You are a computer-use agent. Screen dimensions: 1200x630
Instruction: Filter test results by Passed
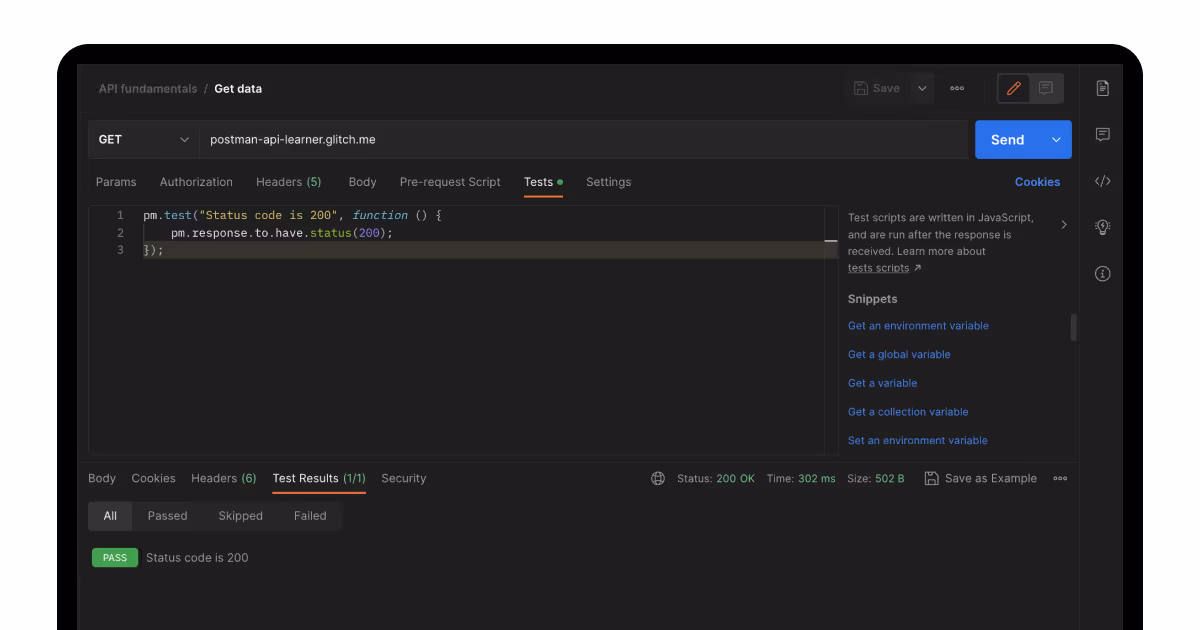point(167,516)
